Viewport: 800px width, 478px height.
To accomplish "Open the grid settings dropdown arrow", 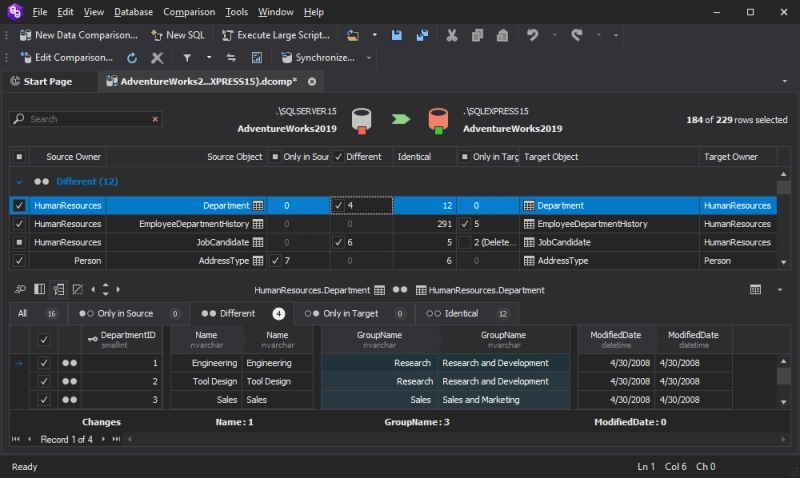I will [780, 290].
